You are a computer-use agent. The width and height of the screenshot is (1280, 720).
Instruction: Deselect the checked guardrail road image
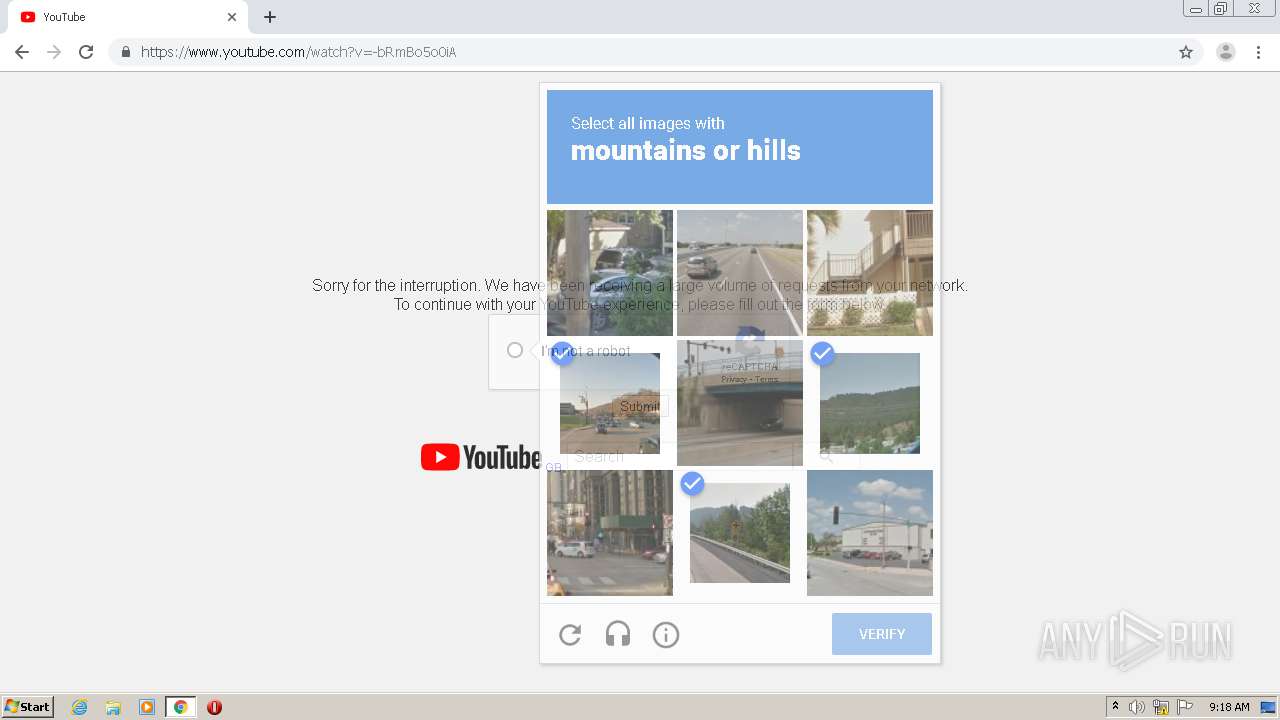click(740, 533)
